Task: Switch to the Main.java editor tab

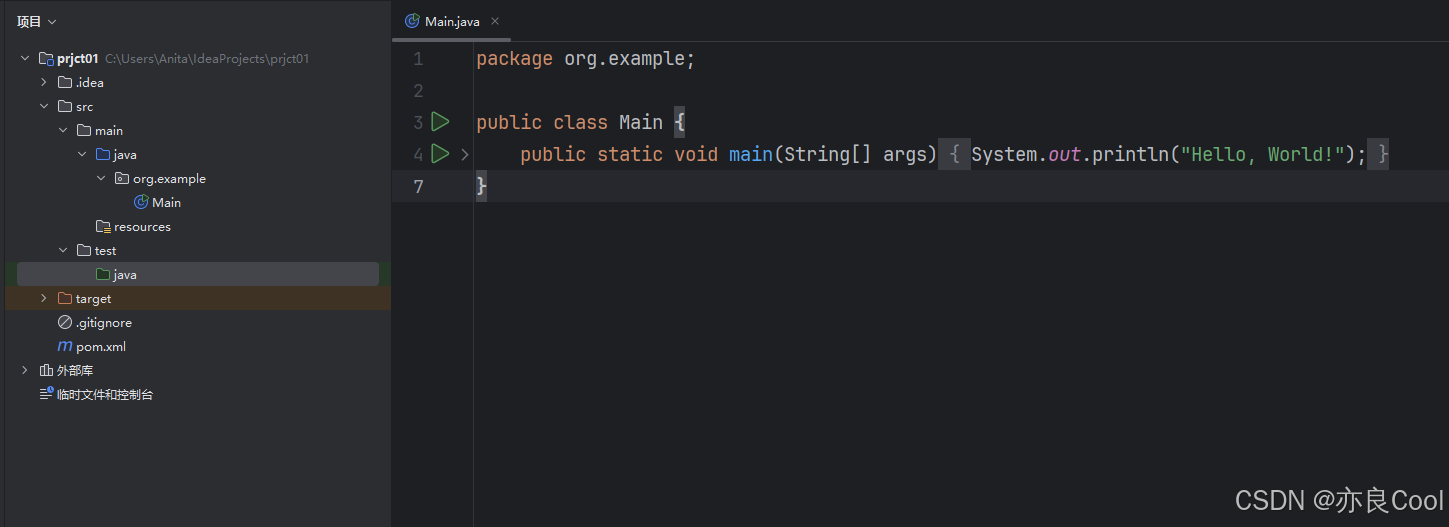Action: [452, 21]
